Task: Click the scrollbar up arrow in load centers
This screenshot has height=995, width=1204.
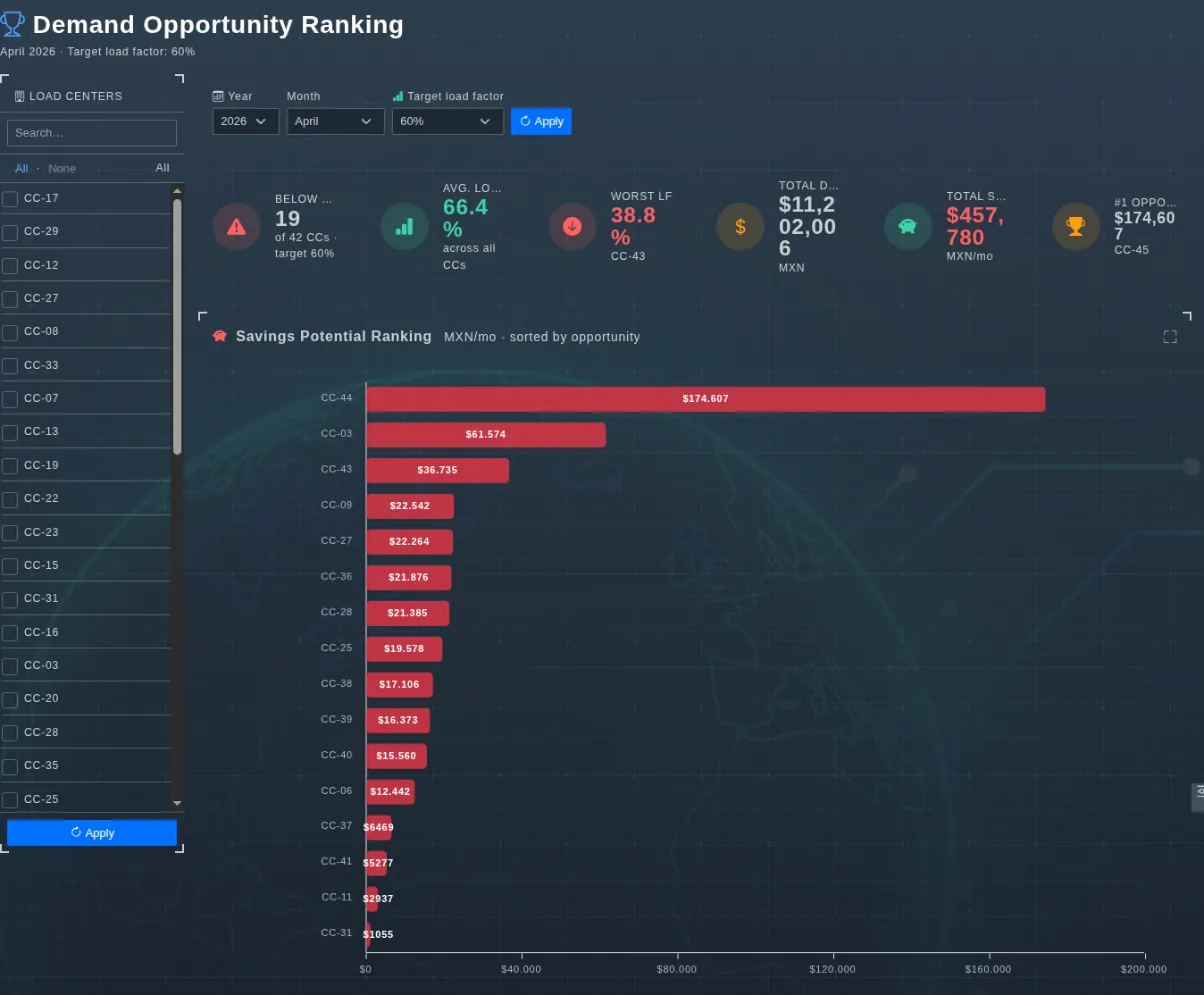Action: (x=177, y=190)
